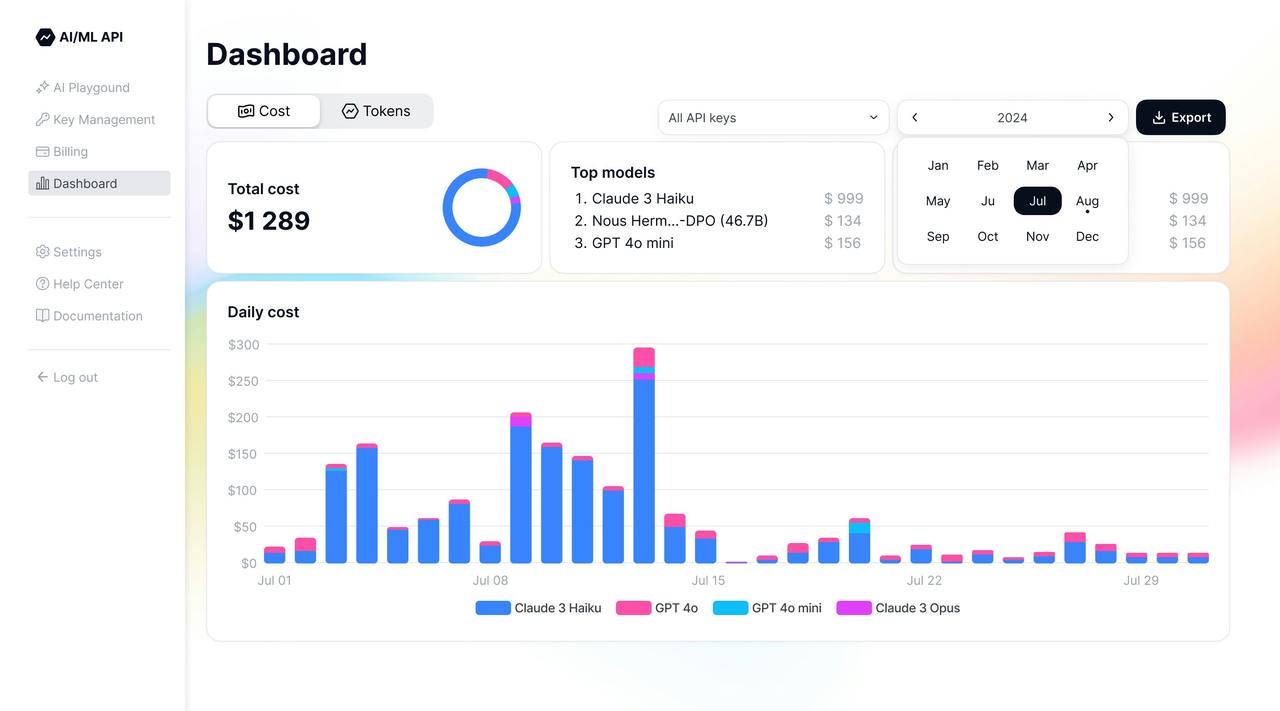The image size is (1280, 711).
Task: Select Sep in the month picker
Action: (x=938, y=237)
